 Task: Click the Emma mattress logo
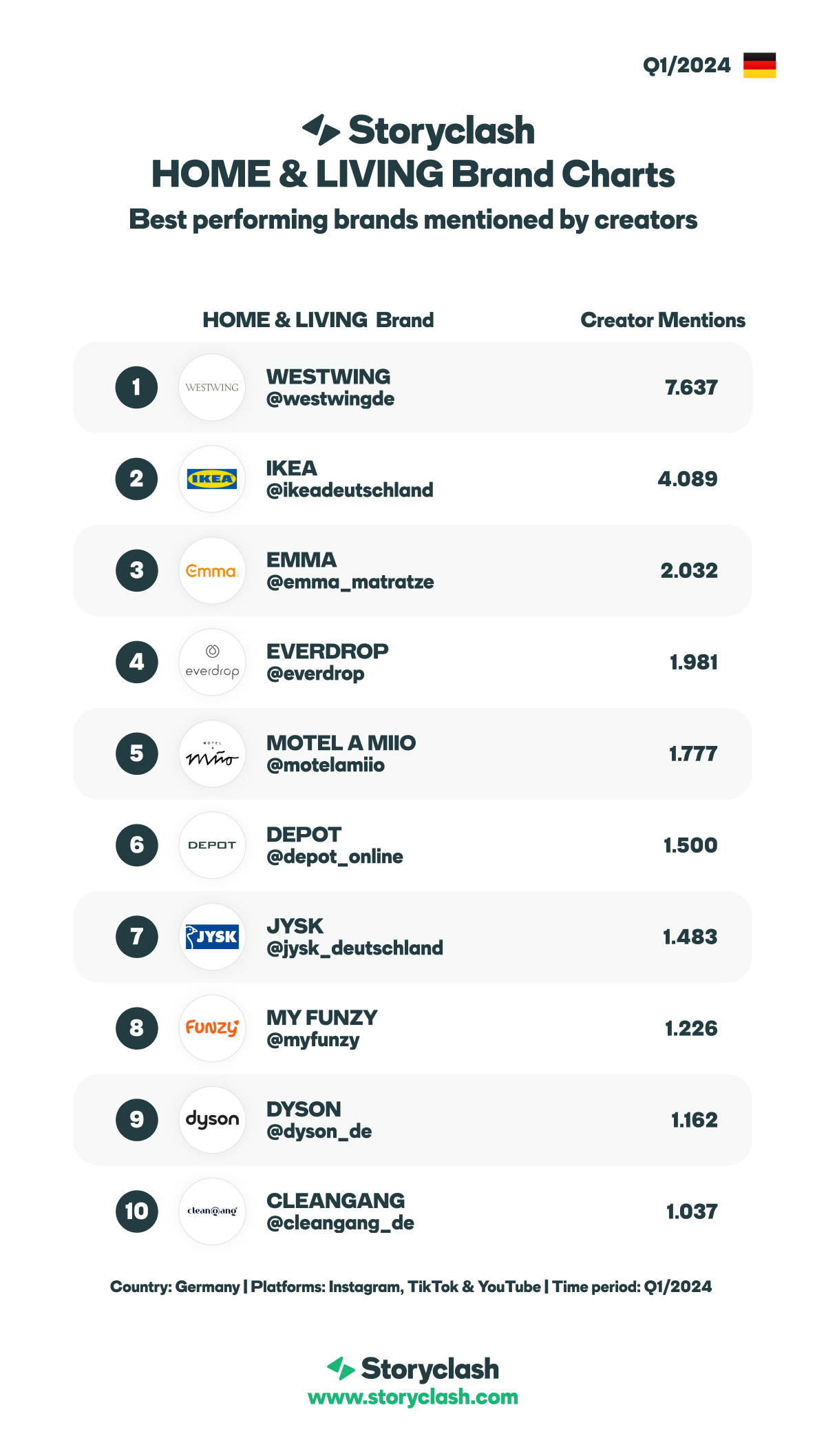212,570
